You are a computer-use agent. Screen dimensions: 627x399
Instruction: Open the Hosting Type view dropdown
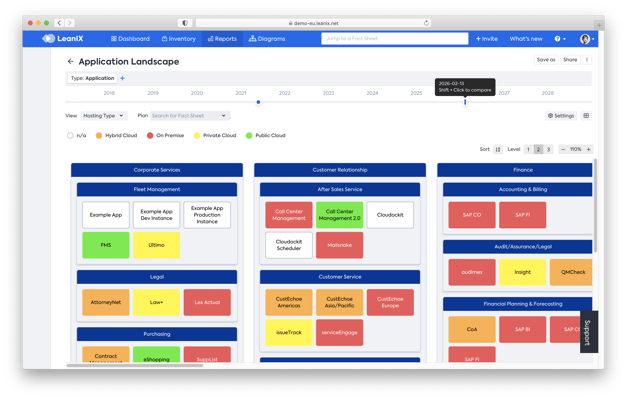pyautogui.click(x=104, y=116)
